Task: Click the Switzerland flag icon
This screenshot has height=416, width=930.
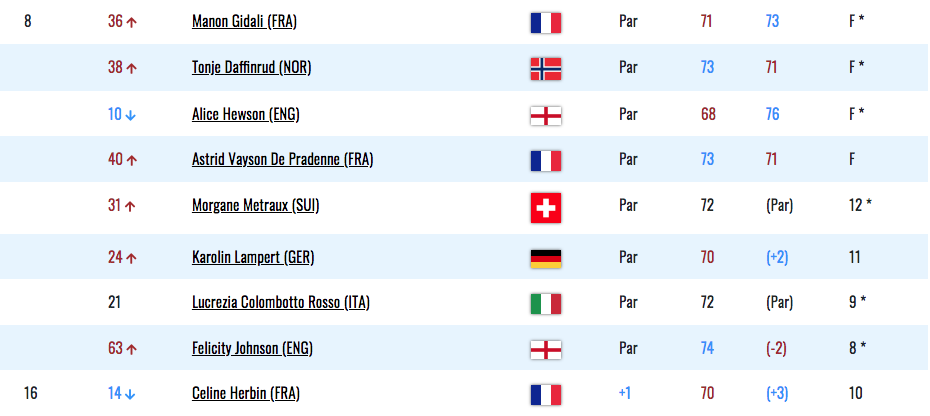Action: tap(546, 208)
